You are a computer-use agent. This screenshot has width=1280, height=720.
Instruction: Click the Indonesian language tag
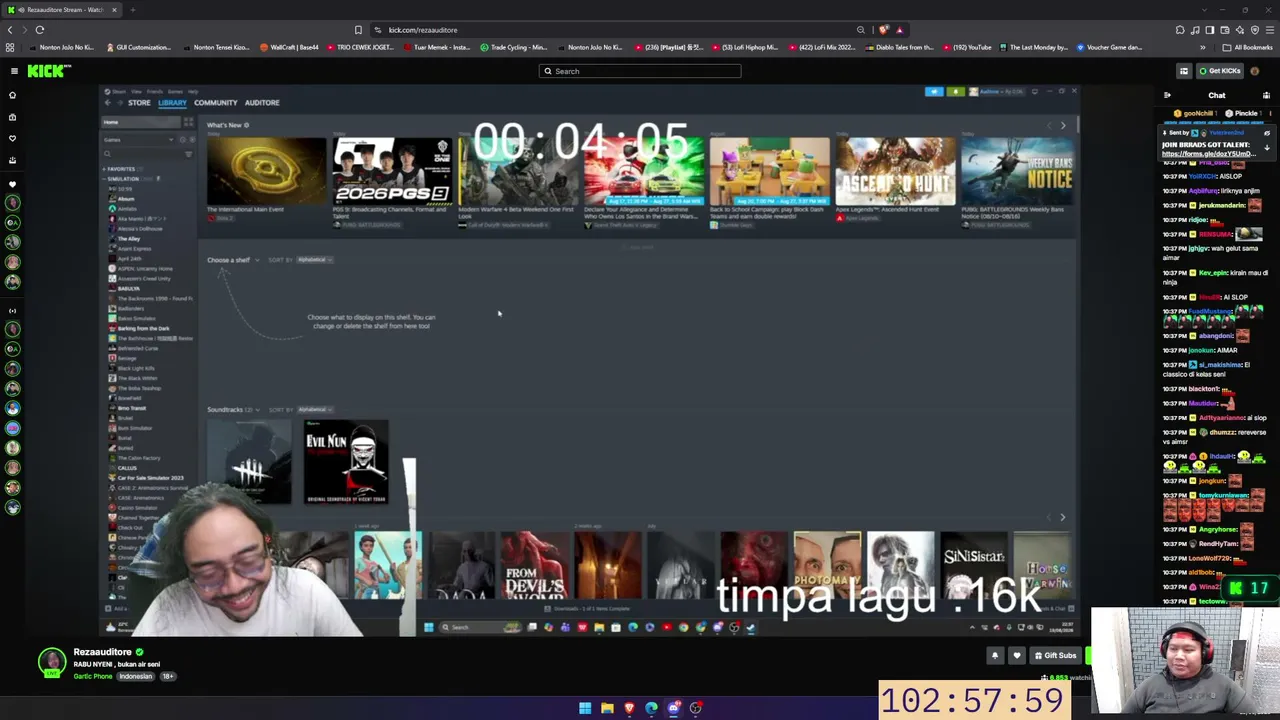coord(136,677)
